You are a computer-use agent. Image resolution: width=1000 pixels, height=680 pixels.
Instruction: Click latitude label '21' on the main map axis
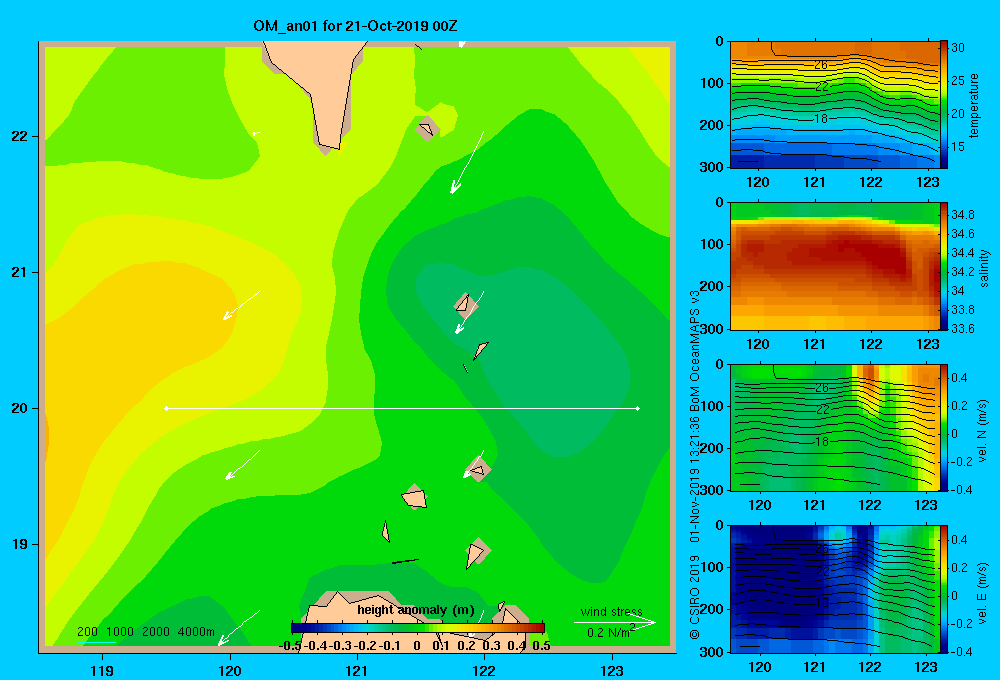point(20,272)
